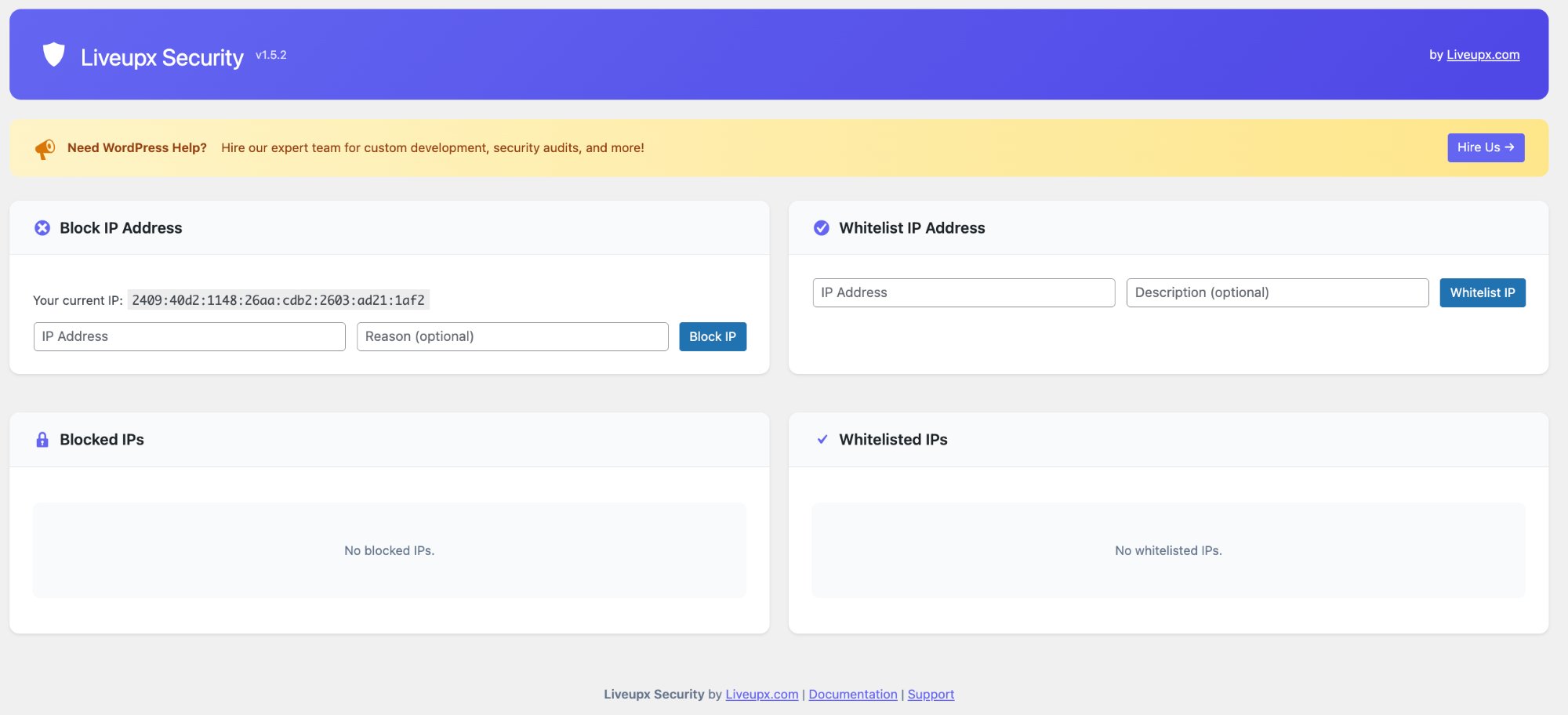Screen dimensions: 1568x715
Task: Click the IP Address field under Whitelist IP Address
Action: click(x=964, y=292)
